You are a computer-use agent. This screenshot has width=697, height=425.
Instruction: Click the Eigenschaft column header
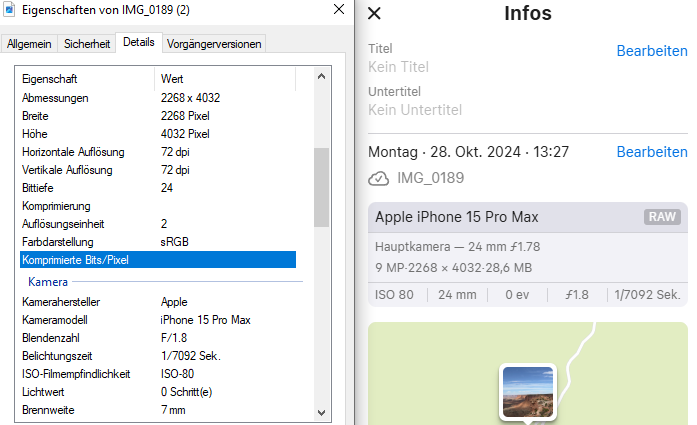85,78
